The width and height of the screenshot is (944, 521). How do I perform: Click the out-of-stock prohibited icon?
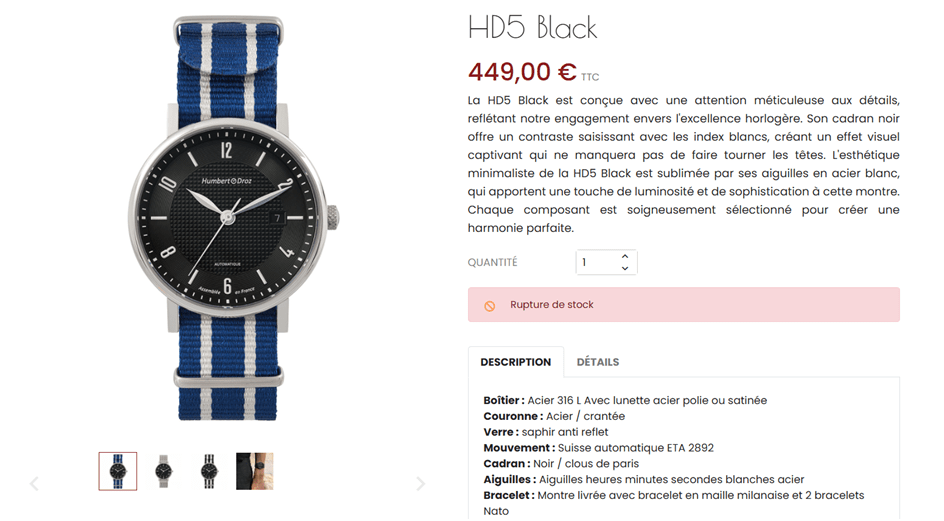tap(489, 306)
